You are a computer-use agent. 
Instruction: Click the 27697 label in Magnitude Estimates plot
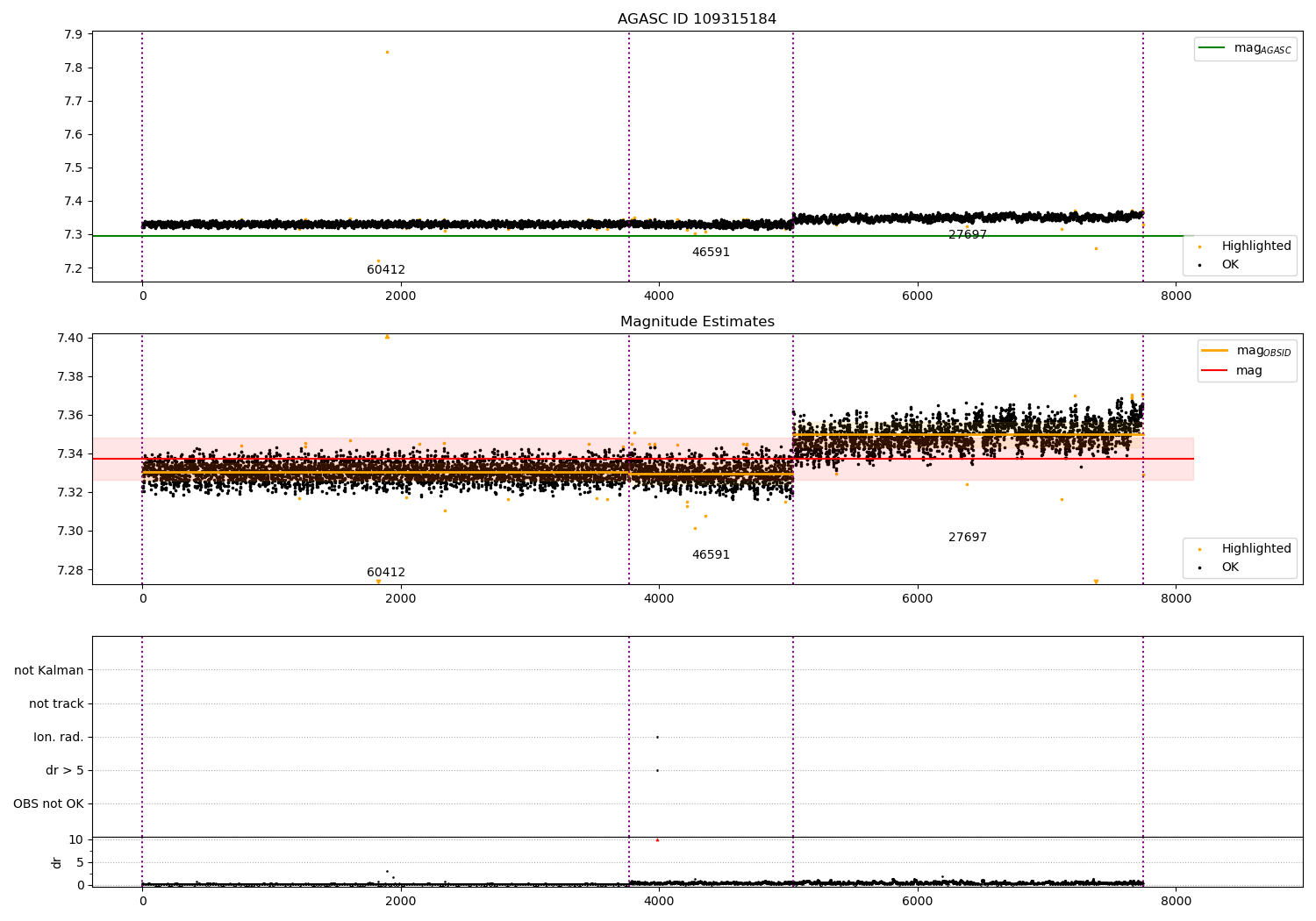pyautogui.click(x=968, y=538)
